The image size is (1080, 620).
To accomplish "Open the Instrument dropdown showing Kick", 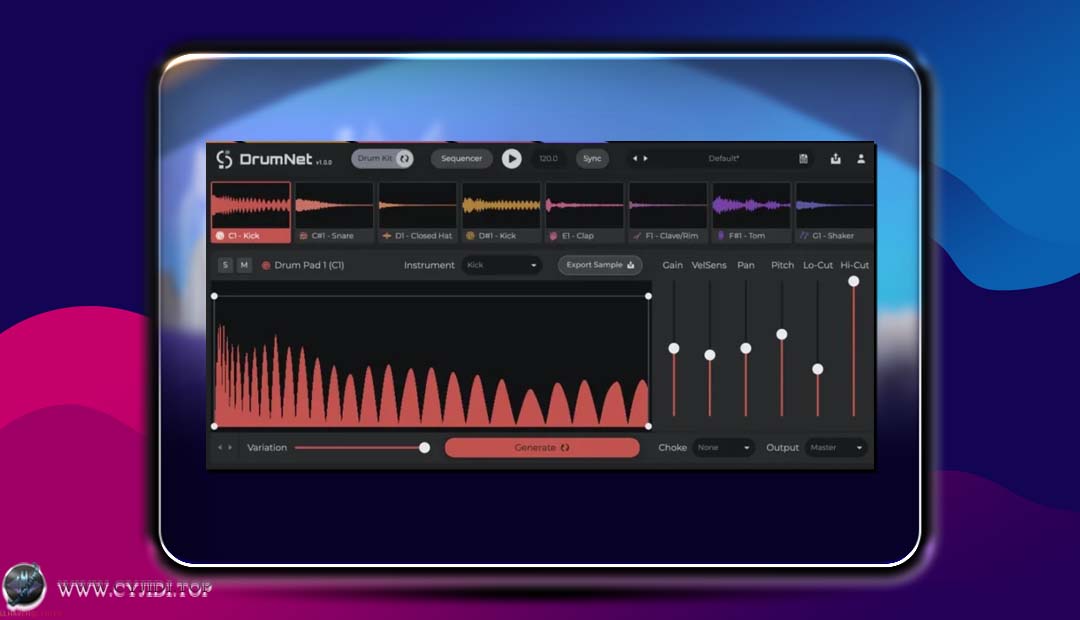I will (501, 265).
